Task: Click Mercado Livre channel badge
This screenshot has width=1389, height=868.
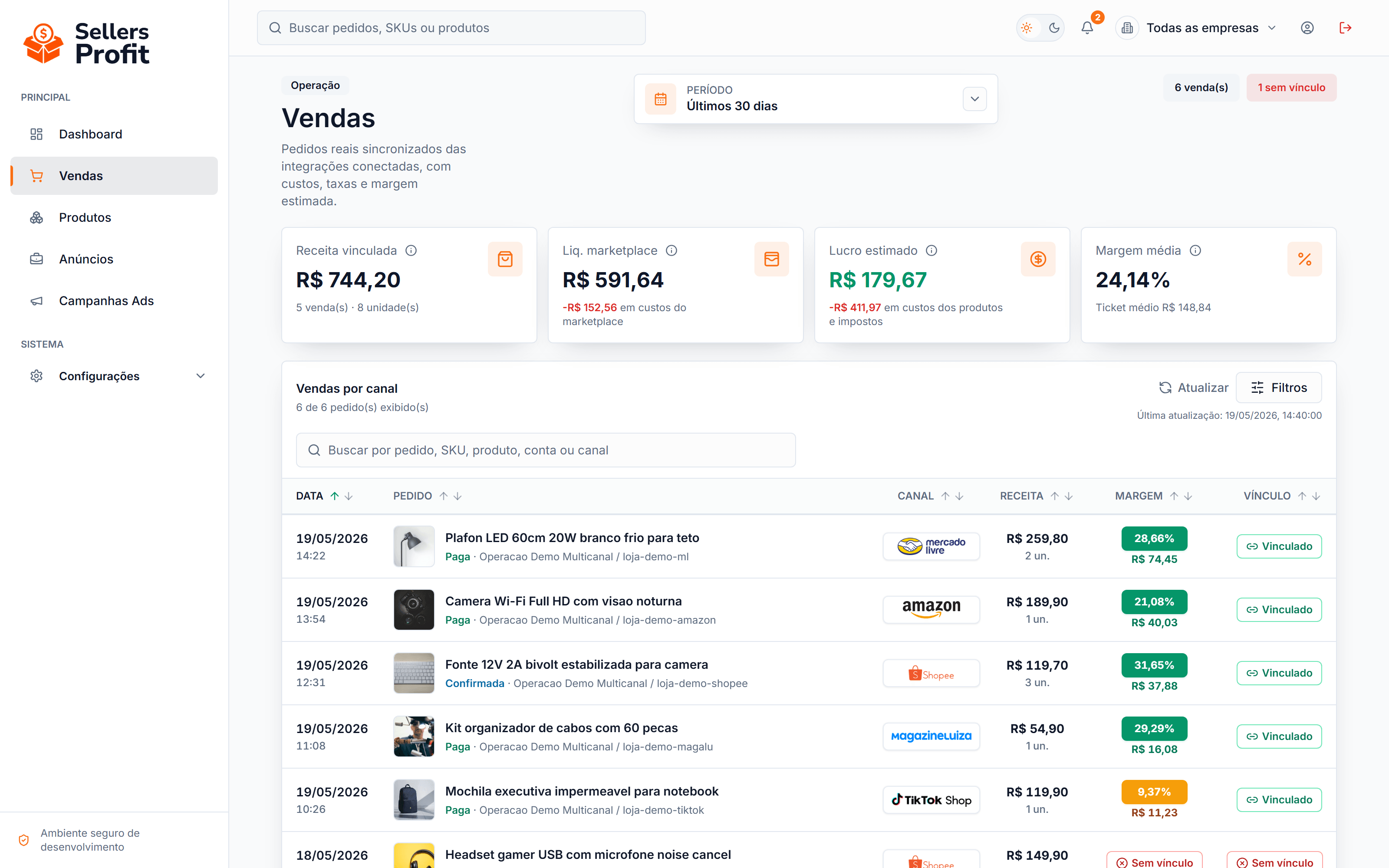Action: [x=931, y=546]
